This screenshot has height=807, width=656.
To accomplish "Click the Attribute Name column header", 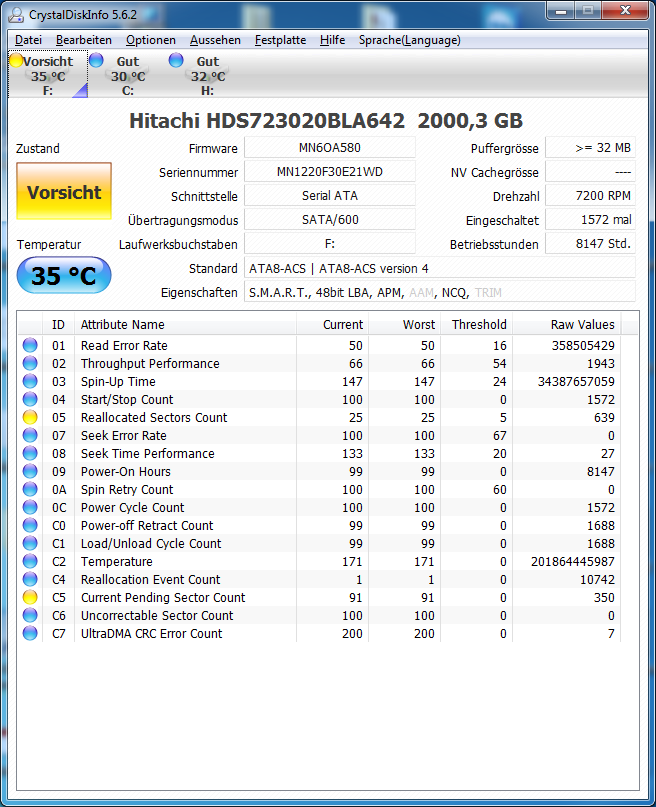I will pos(185,324).
